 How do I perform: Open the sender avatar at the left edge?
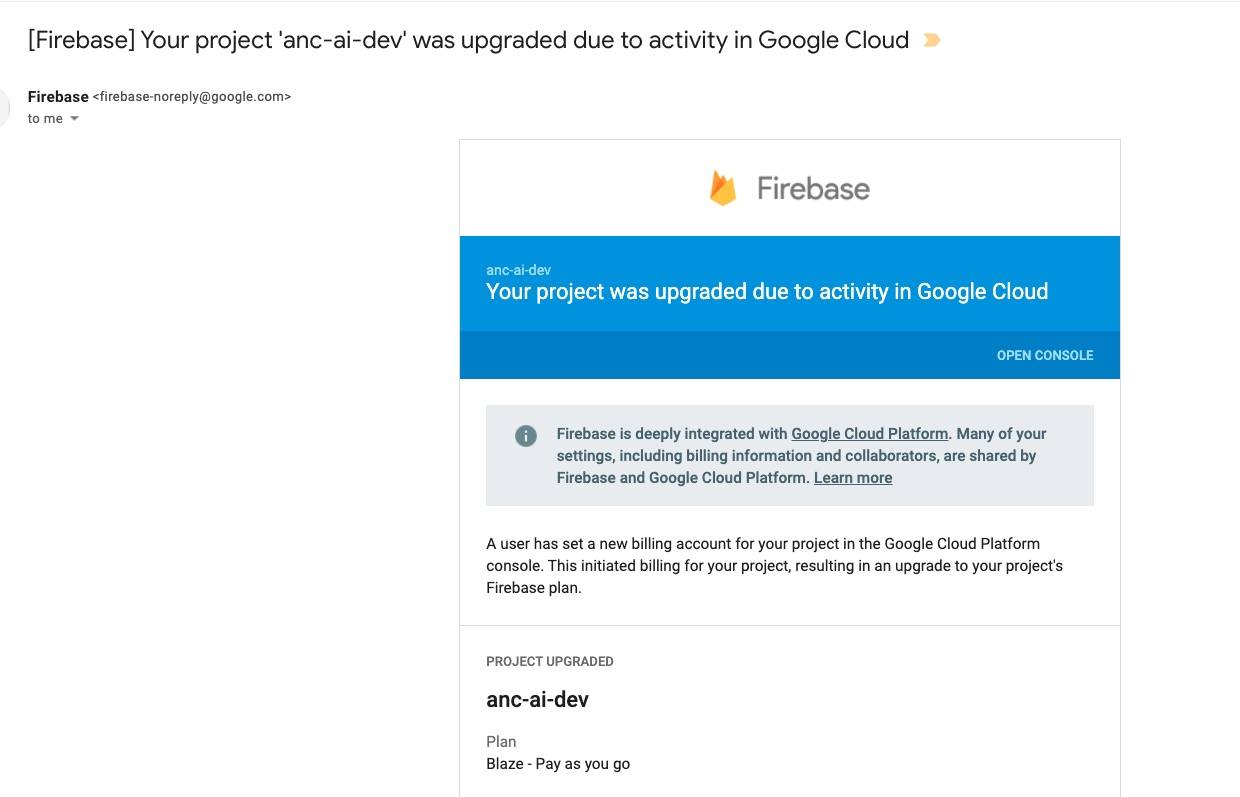point(3,107)
